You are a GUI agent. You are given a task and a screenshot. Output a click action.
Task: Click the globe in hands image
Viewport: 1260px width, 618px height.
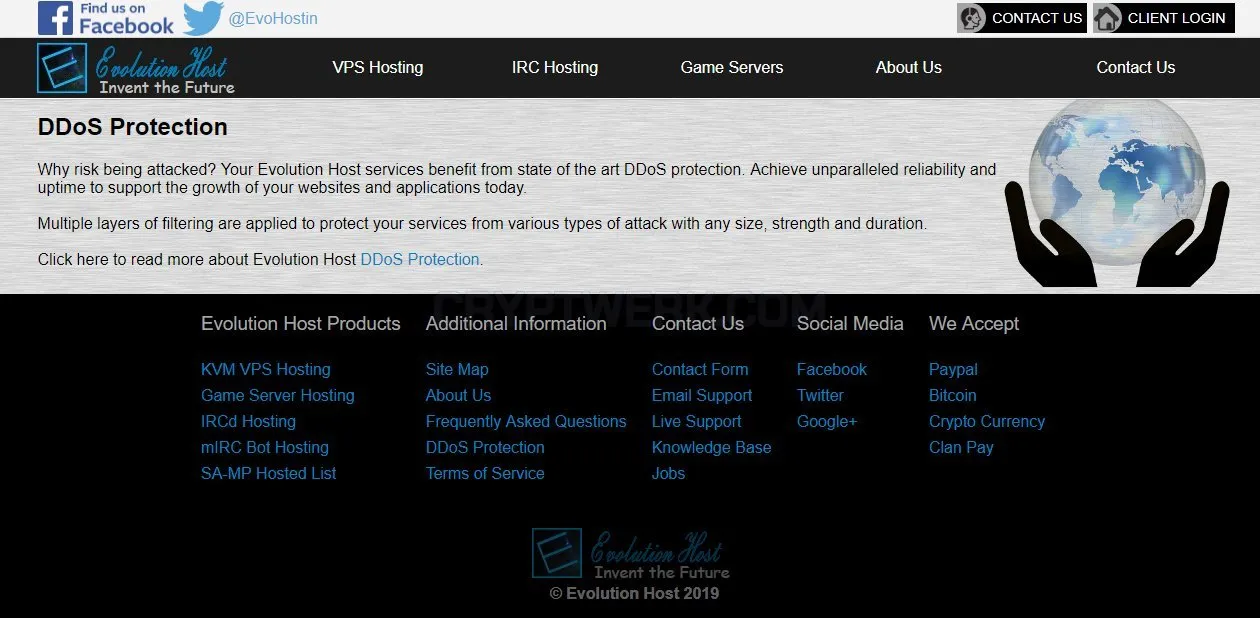pos(1117,192)
